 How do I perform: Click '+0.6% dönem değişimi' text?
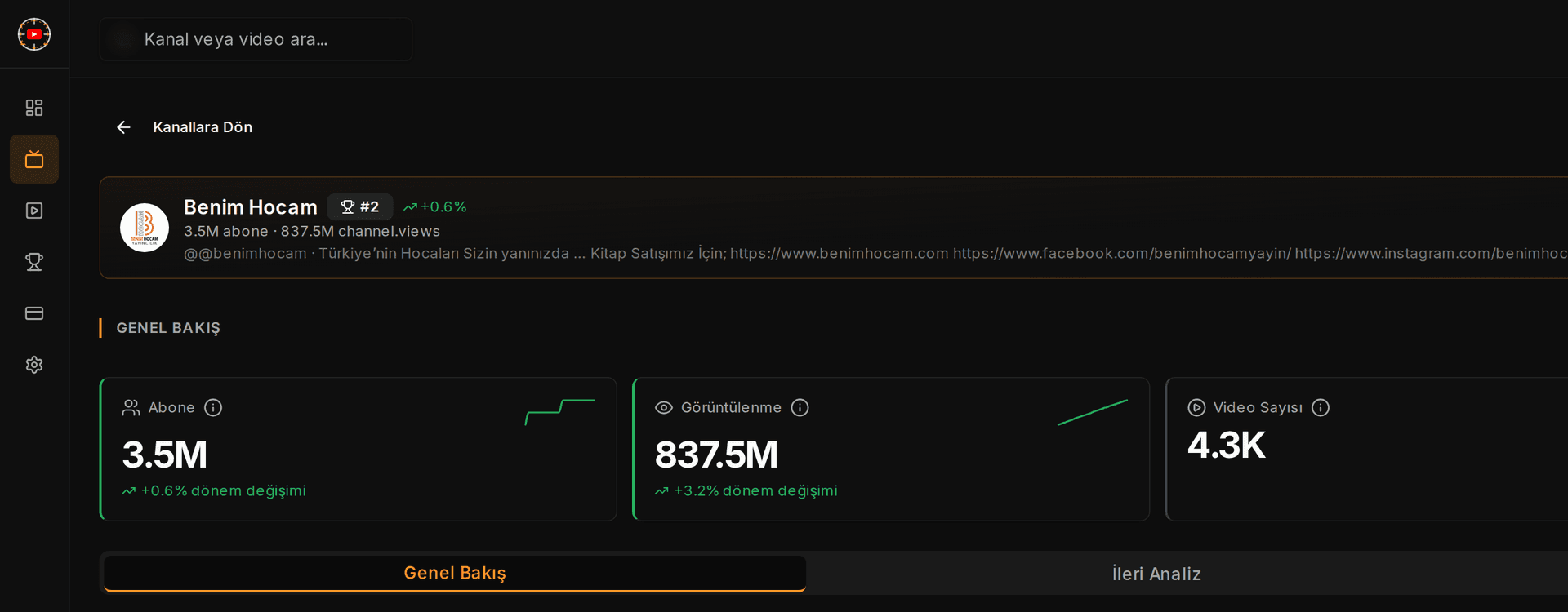[223, 490]
